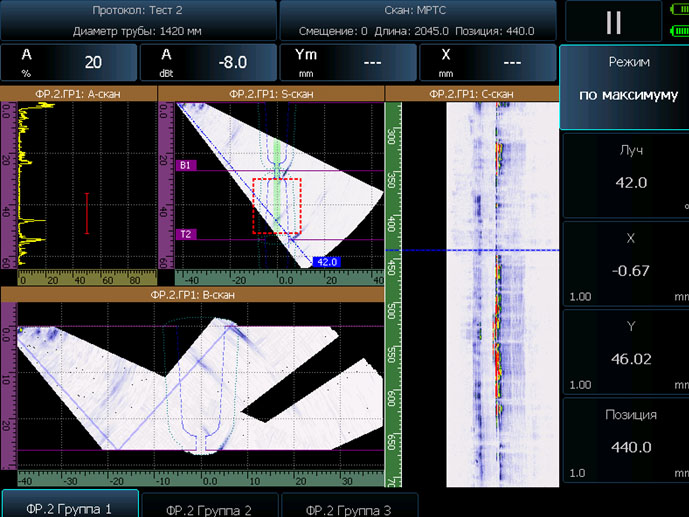Select the red dashed box in S-scan
Image resolution: width=689 pixels, height=517 pixels.
tap(277, 206)
